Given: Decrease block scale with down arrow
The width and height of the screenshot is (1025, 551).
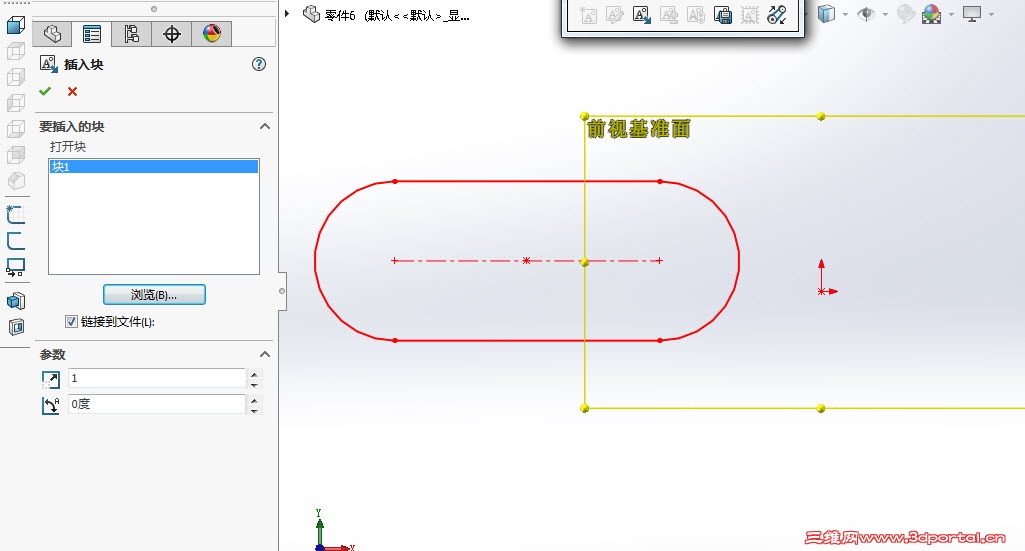Looking at the screenshot, I should click(254, 384).
